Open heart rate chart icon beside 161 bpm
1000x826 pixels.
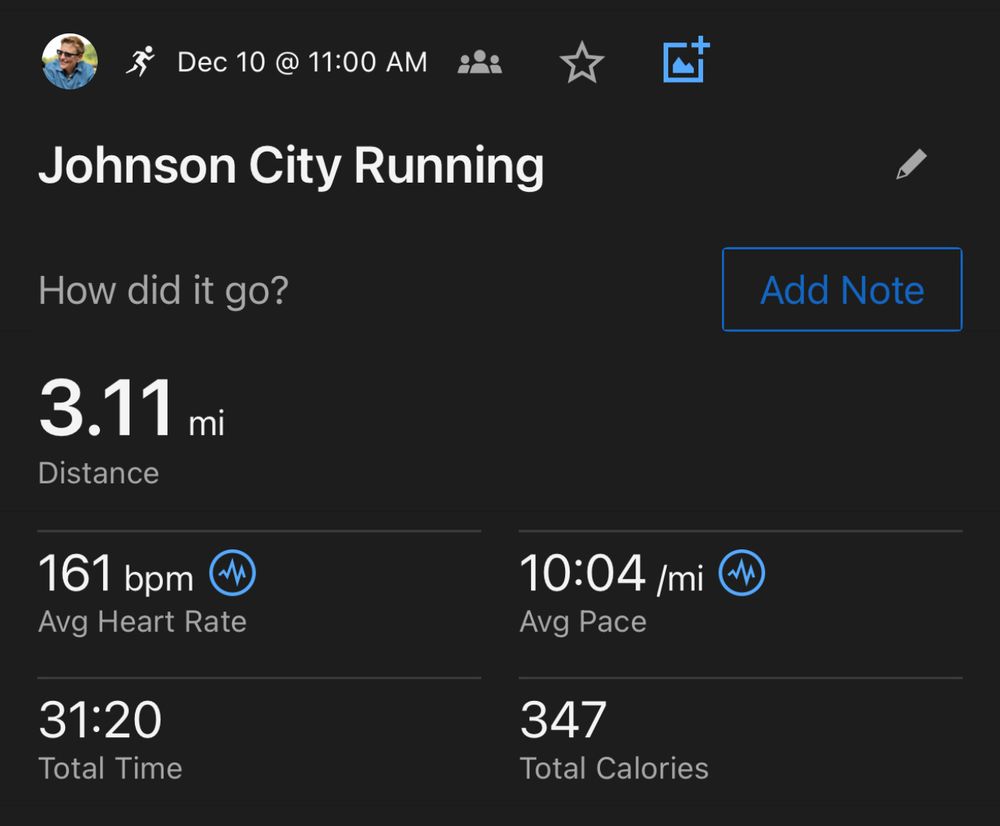pos(232,573)
